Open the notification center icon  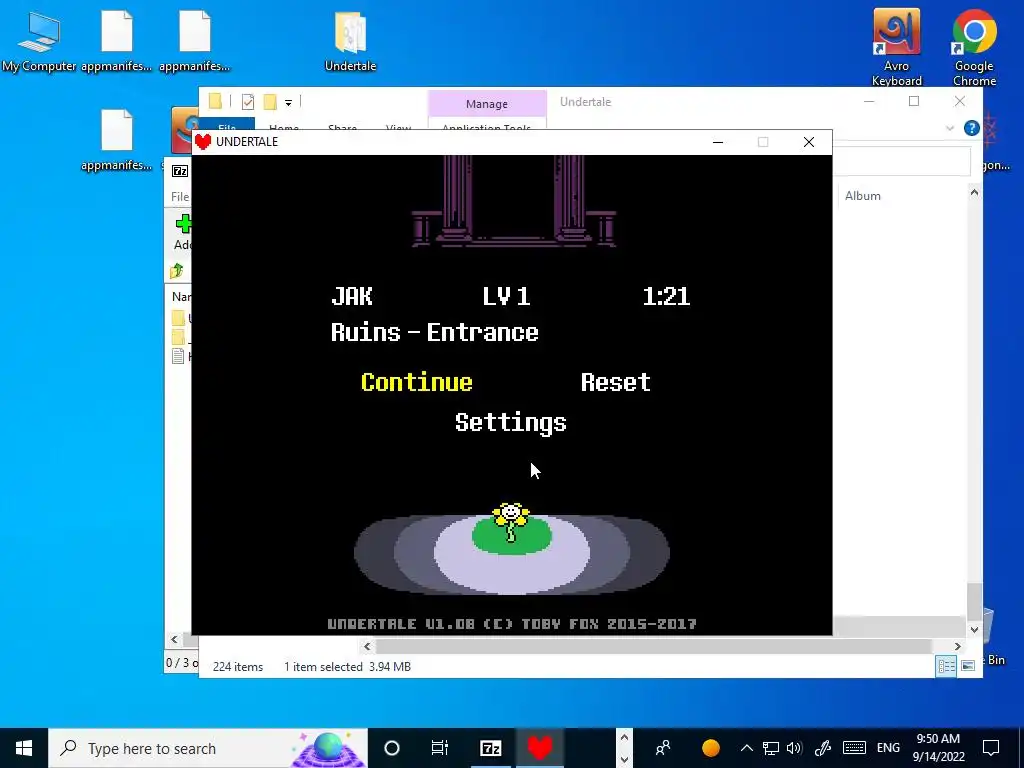point(991,748)
